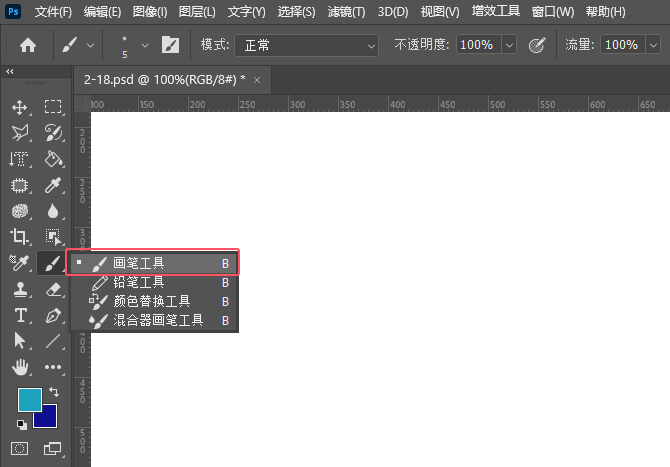This screenshot has height=467, width=670.
Task: Select the Horizontal Type tool
Action: 20,316
